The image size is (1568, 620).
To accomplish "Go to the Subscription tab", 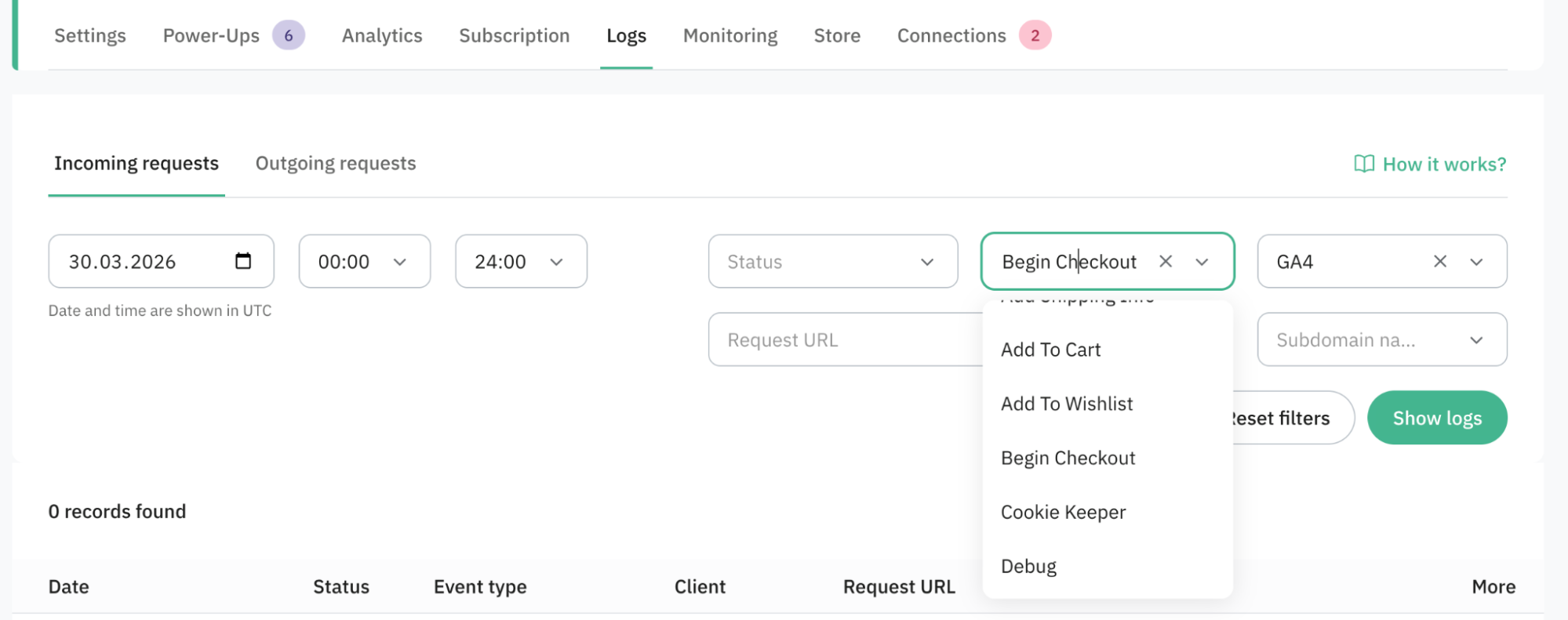I will click(515, 35).
